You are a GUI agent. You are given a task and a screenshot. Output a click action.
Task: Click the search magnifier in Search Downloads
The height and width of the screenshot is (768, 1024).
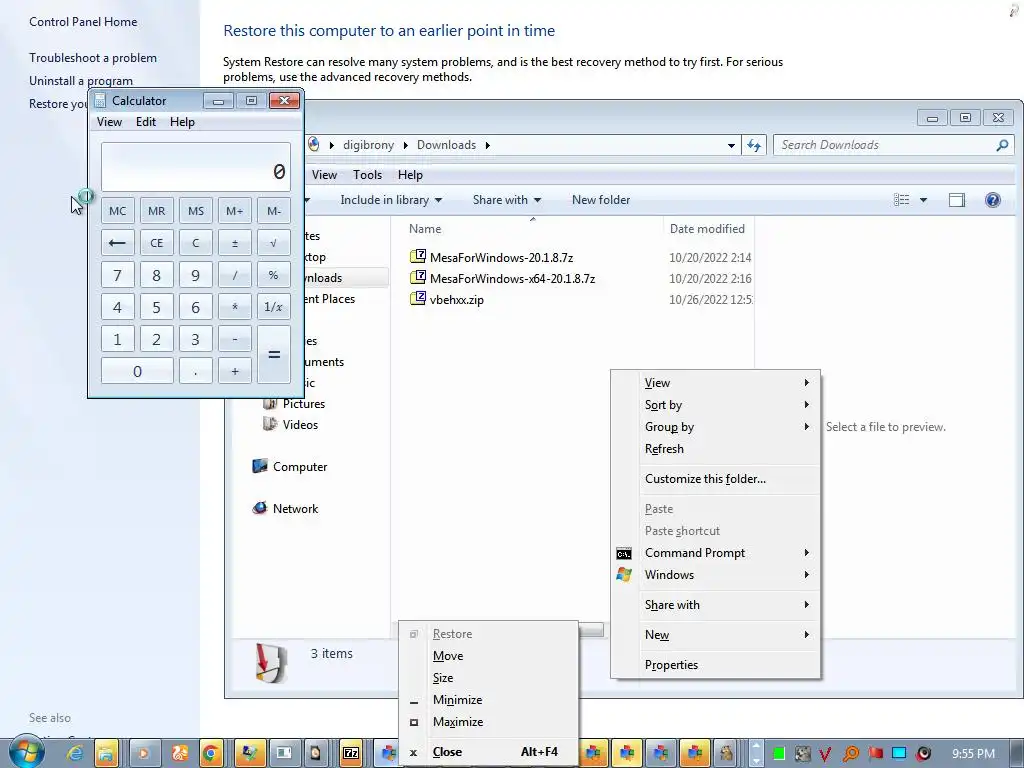[1002, 145]
